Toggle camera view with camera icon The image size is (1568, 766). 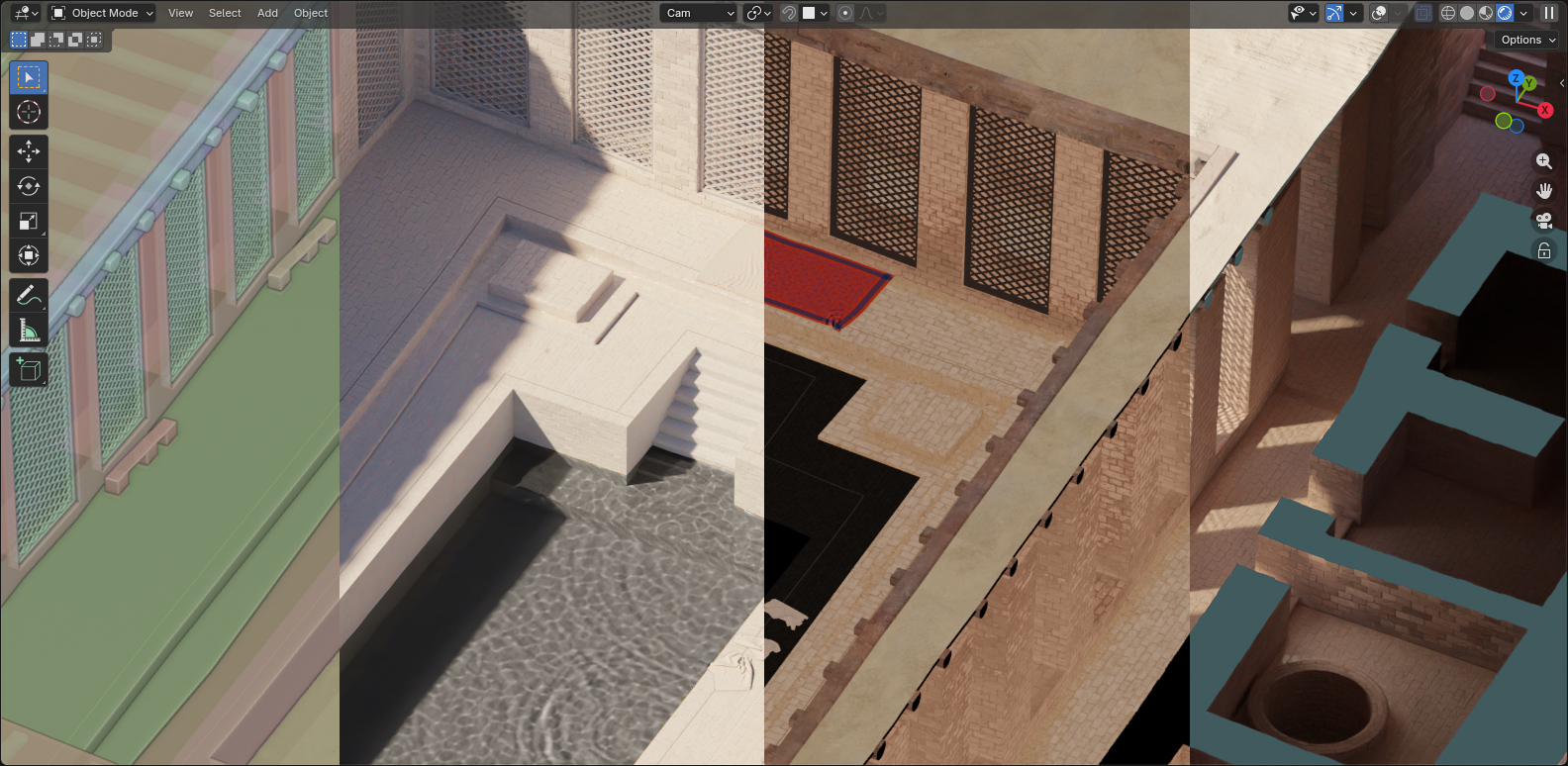tap(1543, 221)
